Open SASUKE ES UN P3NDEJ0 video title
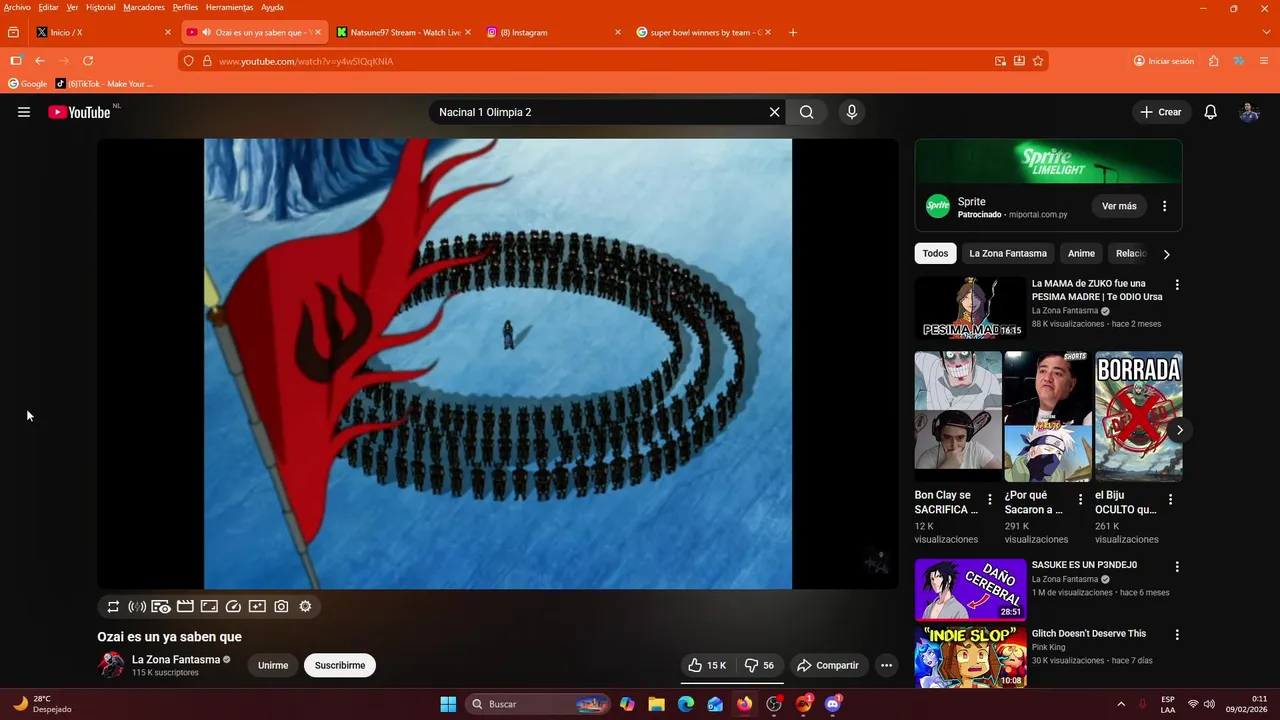Viewport: 1280px width, 720px height. point(1084,565)
